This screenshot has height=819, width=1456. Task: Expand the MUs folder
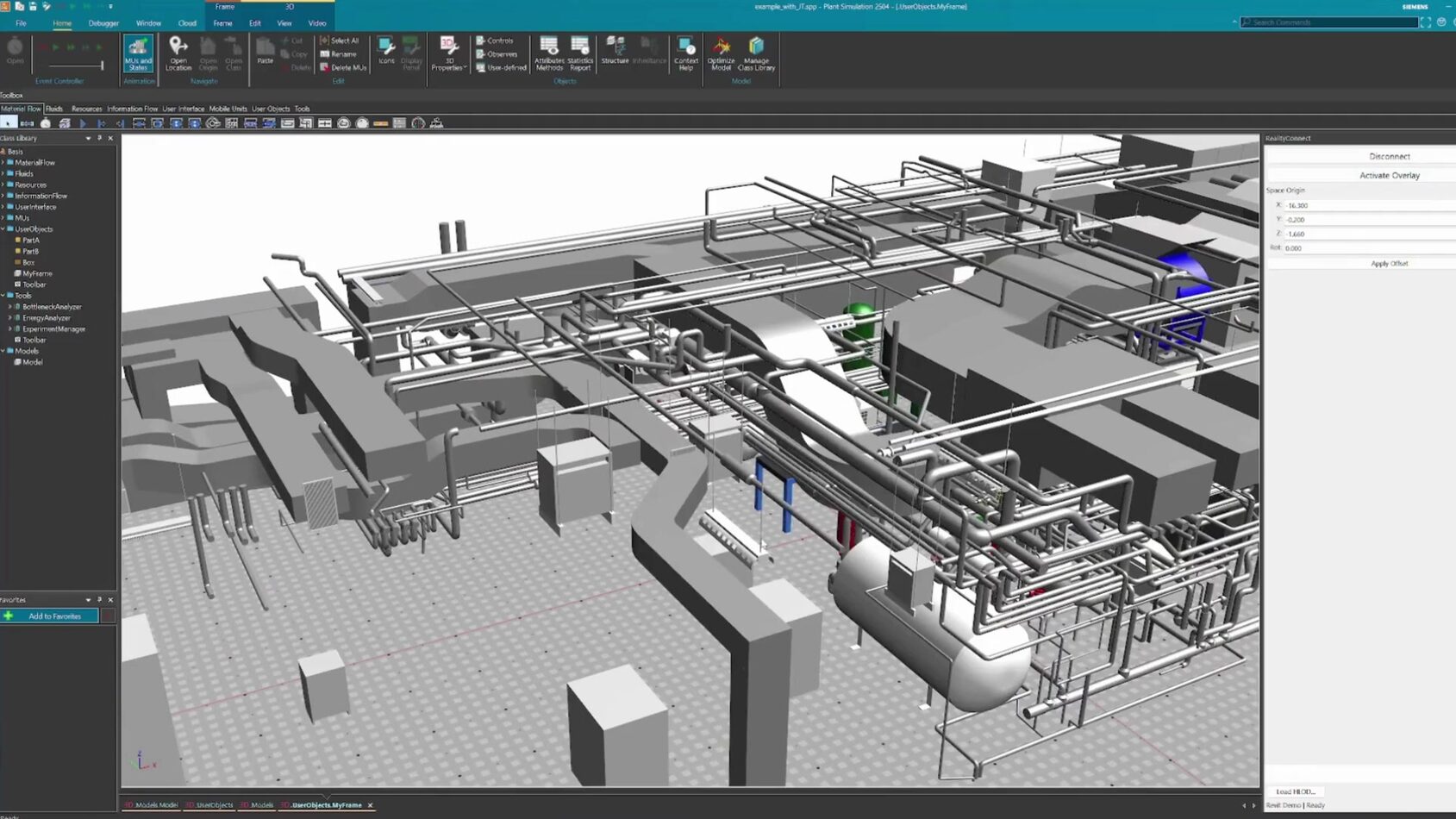pos(3,218)
